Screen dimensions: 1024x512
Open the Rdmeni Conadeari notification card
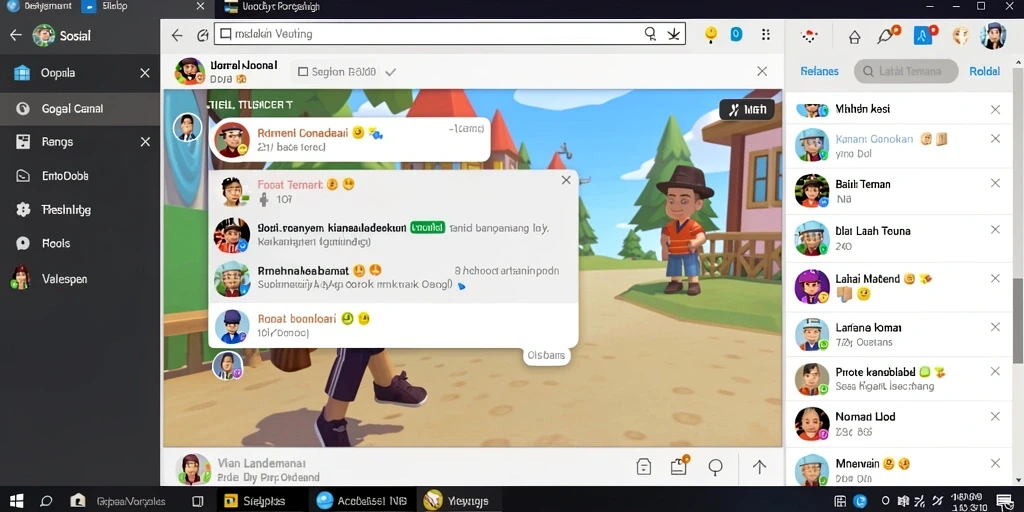349,139
